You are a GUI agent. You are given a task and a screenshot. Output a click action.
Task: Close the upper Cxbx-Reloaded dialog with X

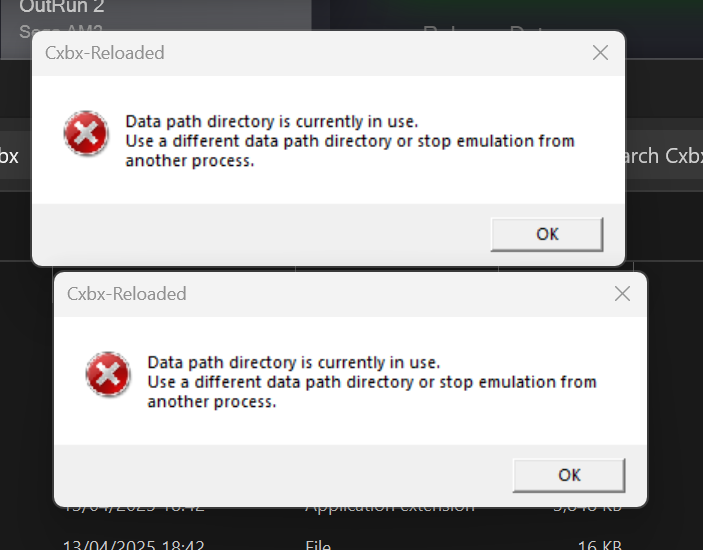pos(600,53)
